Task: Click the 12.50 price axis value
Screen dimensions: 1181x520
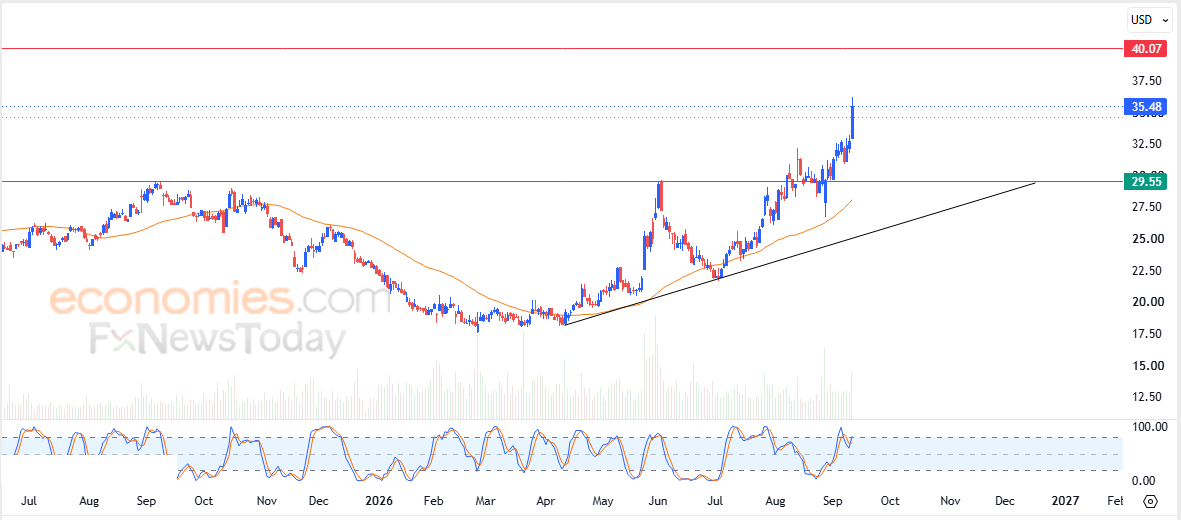Action: click(1145, 397)
